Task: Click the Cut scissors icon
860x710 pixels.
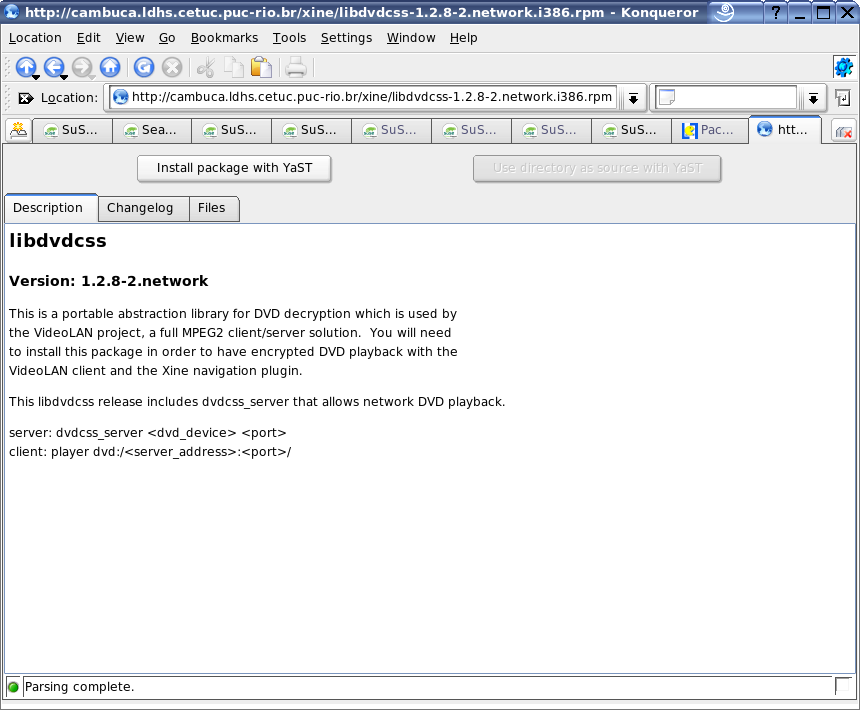Action: [x=206, y=67]
